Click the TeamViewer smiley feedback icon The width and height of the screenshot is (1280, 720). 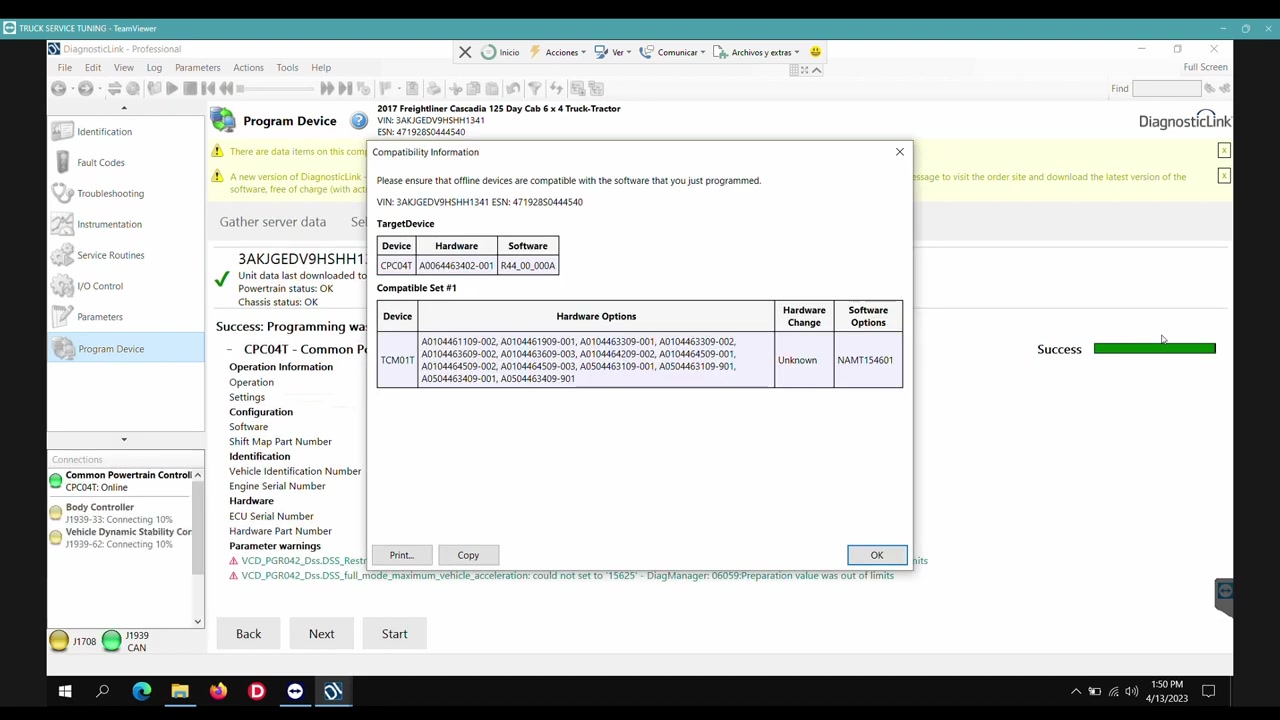tap(815, 52)
